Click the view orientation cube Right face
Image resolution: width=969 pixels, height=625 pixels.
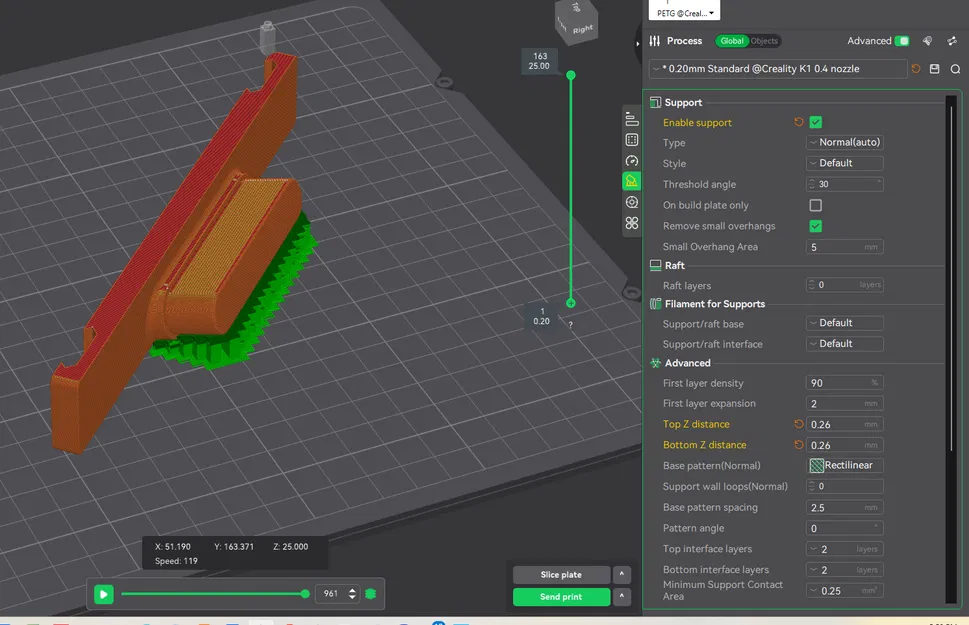(x=582, y=29)
